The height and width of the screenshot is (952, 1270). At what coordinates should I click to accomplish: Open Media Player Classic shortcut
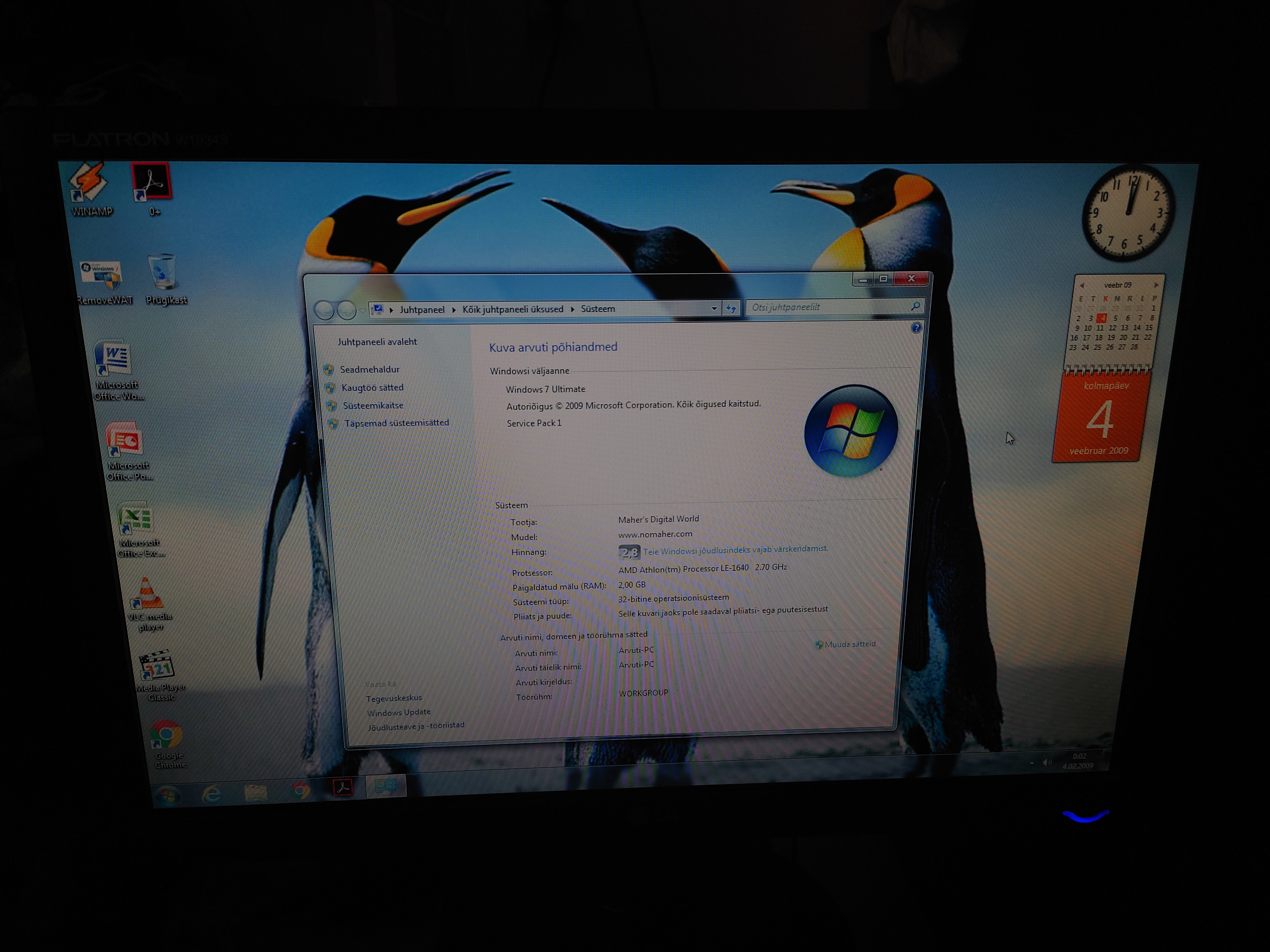[159, 675]
